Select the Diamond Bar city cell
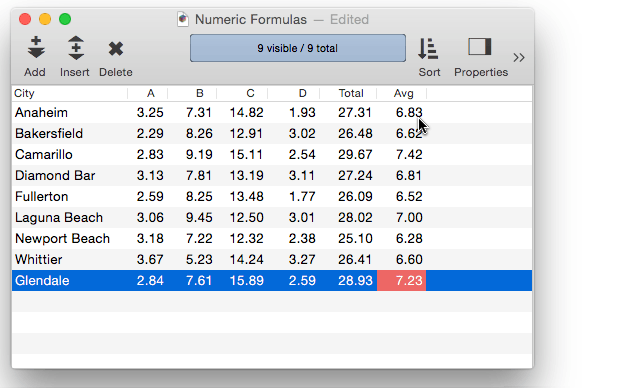The width and height of the screenshot is (638, 388). click(x=55, y=176)
